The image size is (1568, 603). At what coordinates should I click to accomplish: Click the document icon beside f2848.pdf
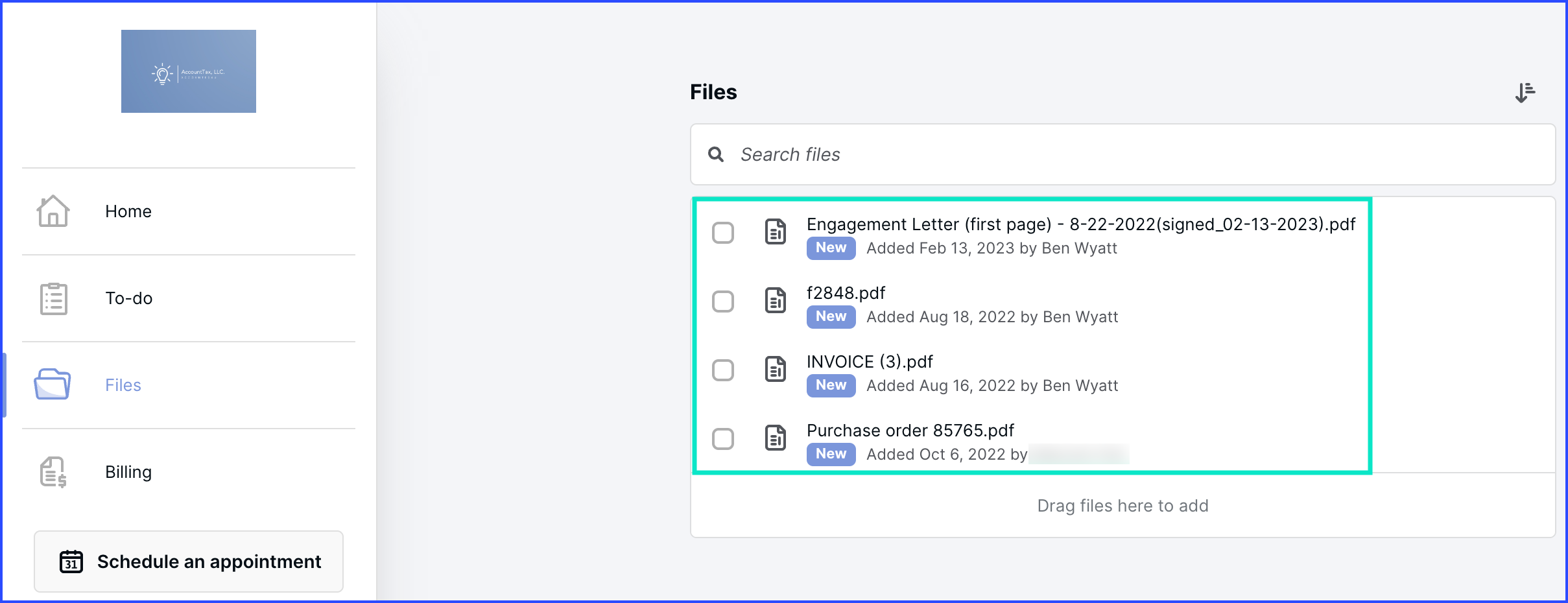coord(776,300)
